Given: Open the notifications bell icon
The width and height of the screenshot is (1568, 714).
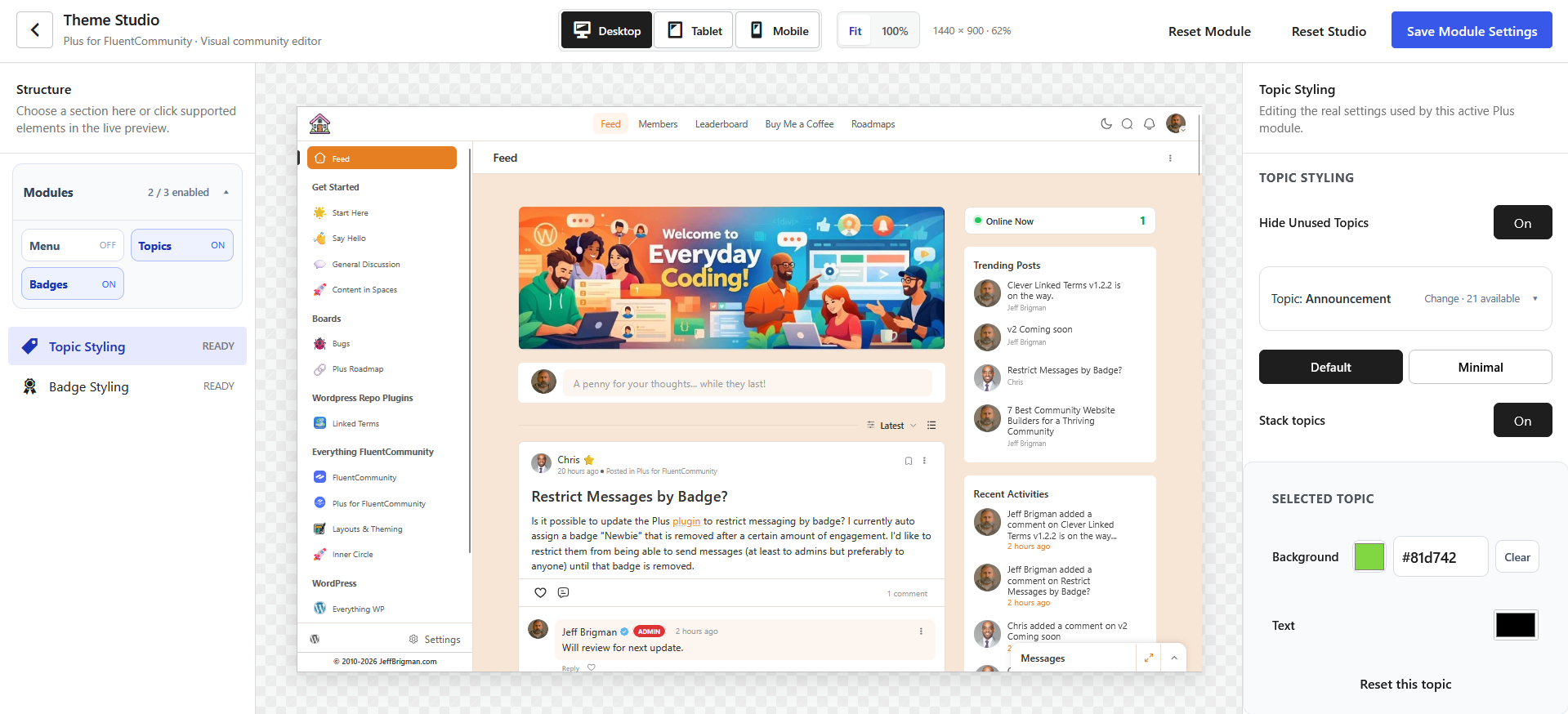Looking at the screenshot, I should pos(1150,124).
